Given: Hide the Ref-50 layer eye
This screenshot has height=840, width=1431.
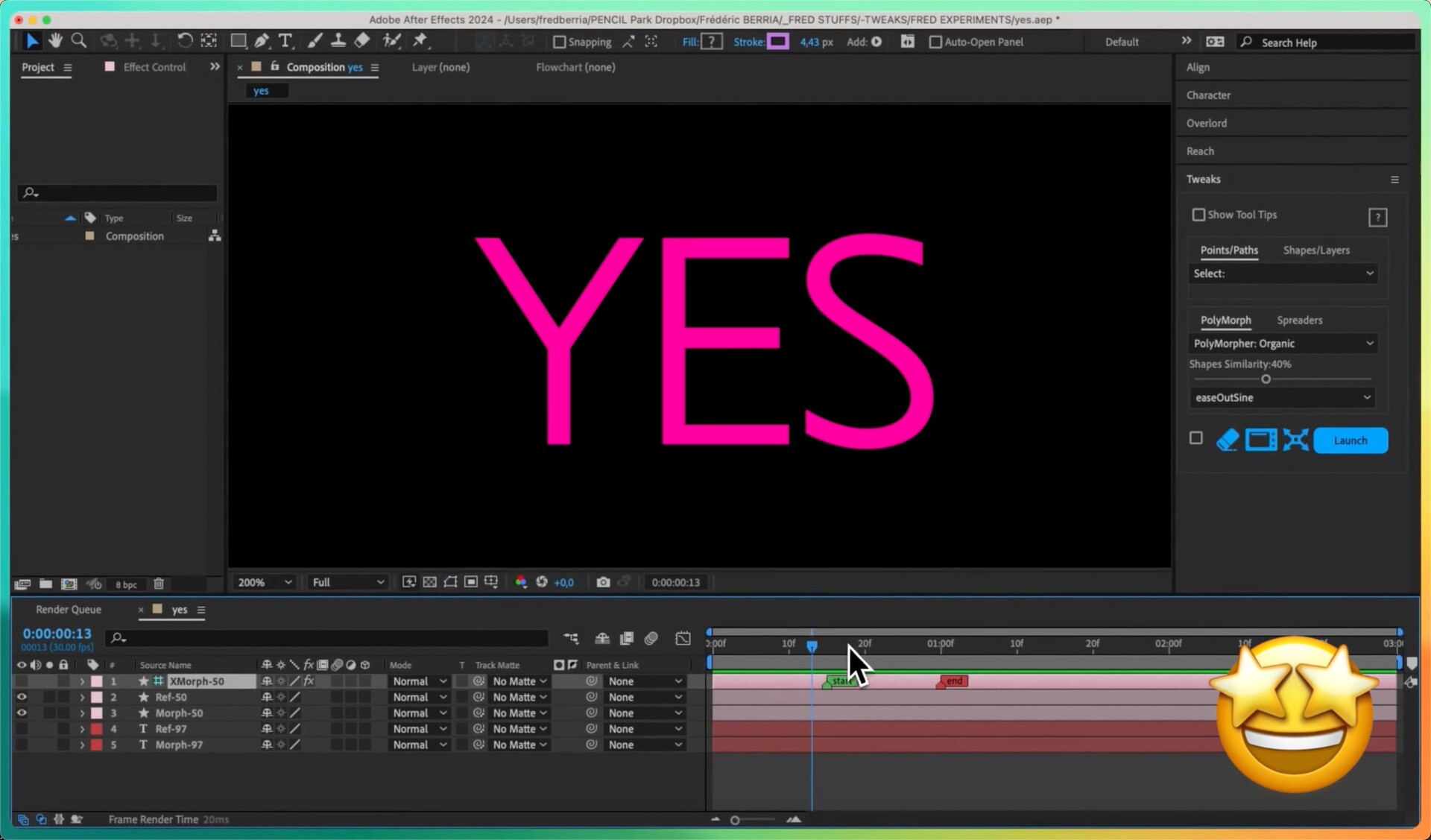Looking at the screenshot, I should click(21, 697).
